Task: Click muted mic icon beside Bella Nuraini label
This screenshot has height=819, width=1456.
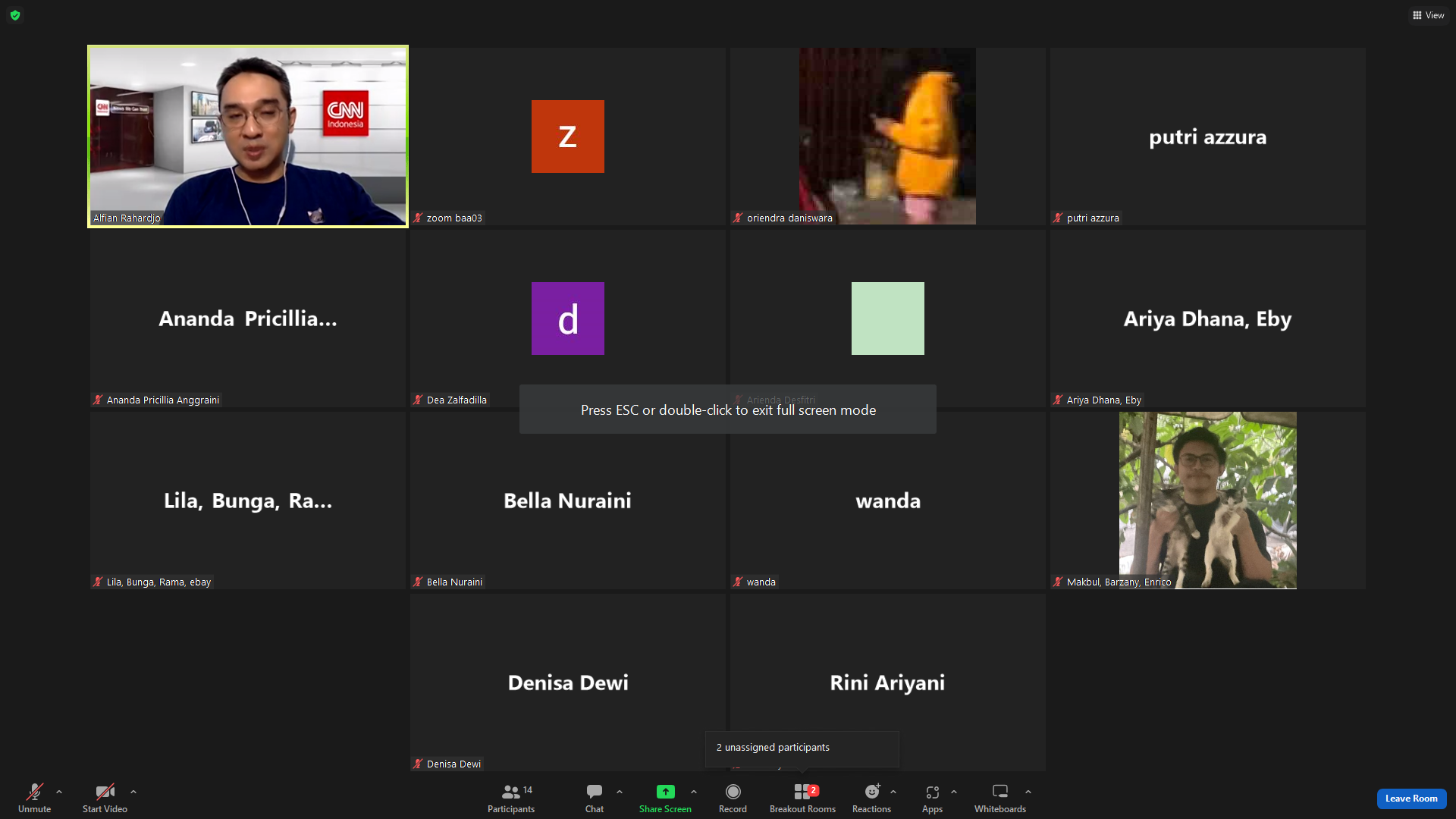Action: click(x=418, y=582)
